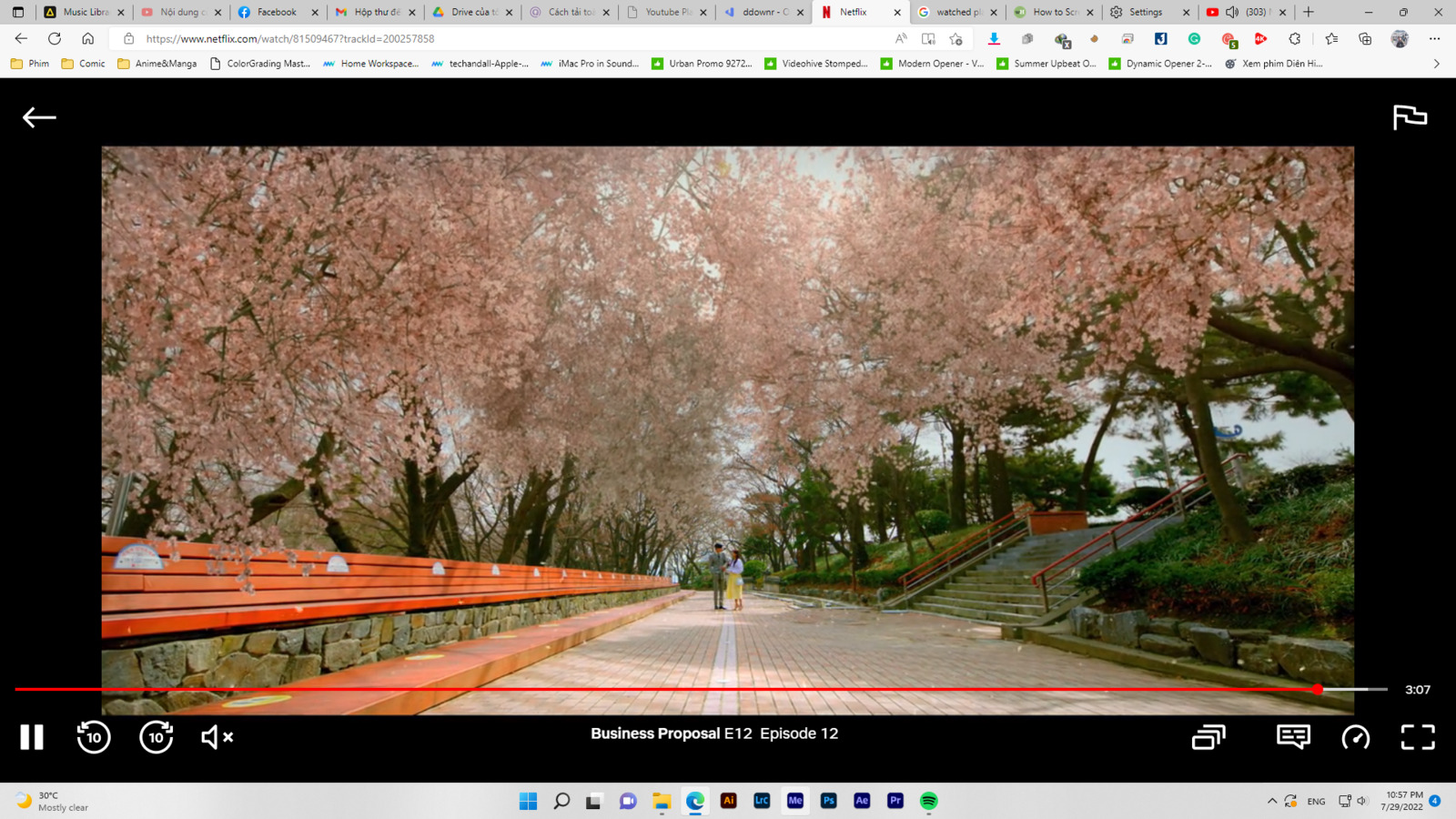Screen dimensions: 1456x819
Task: Report a problem with the flag icon
Action: pyautogui.click(x=1410, y=117)
